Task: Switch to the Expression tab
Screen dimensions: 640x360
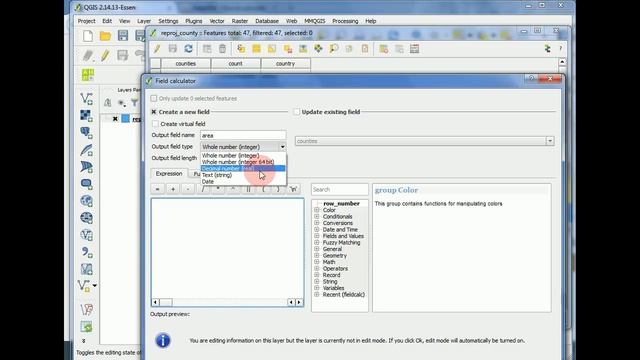Action: pyautogui.click(x=169, y=173)
